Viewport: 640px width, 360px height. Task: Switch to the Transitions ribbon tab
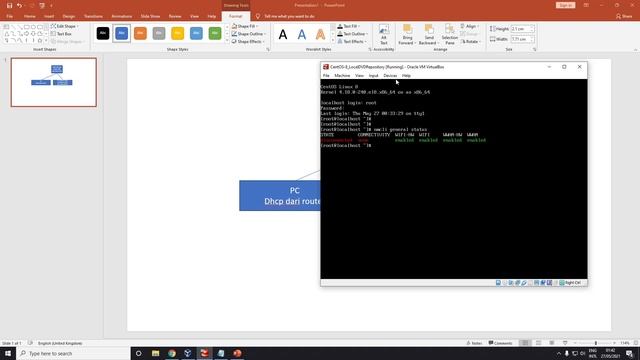[x=93, y=16]
